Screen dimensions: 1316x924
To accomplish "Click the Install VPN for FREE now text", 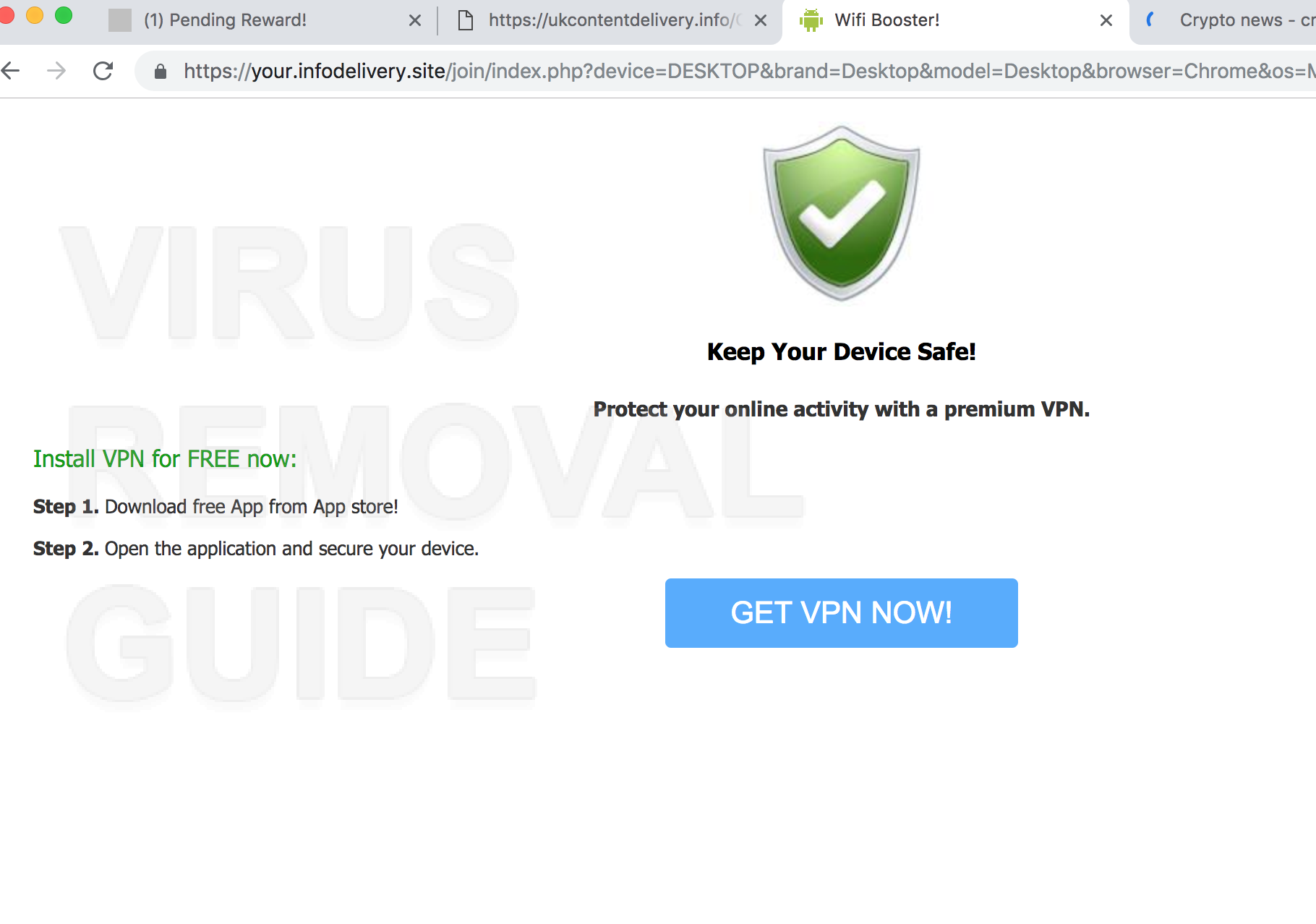I will (165, 459).
